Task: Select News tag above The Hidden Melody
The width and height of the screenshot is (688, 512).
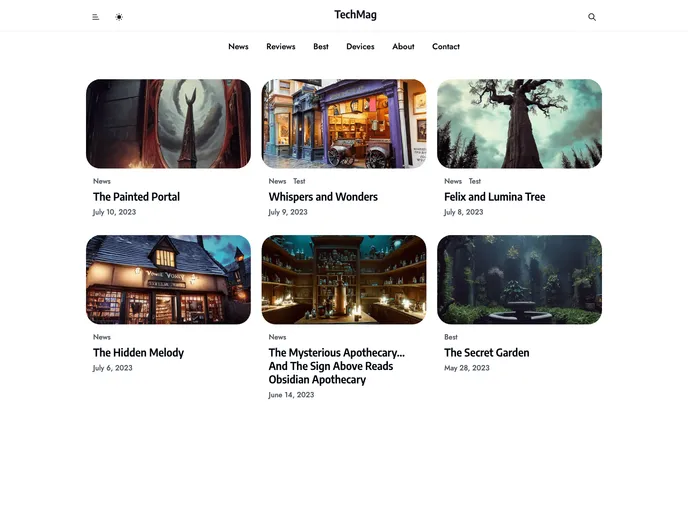Action: tap(102, 337)
